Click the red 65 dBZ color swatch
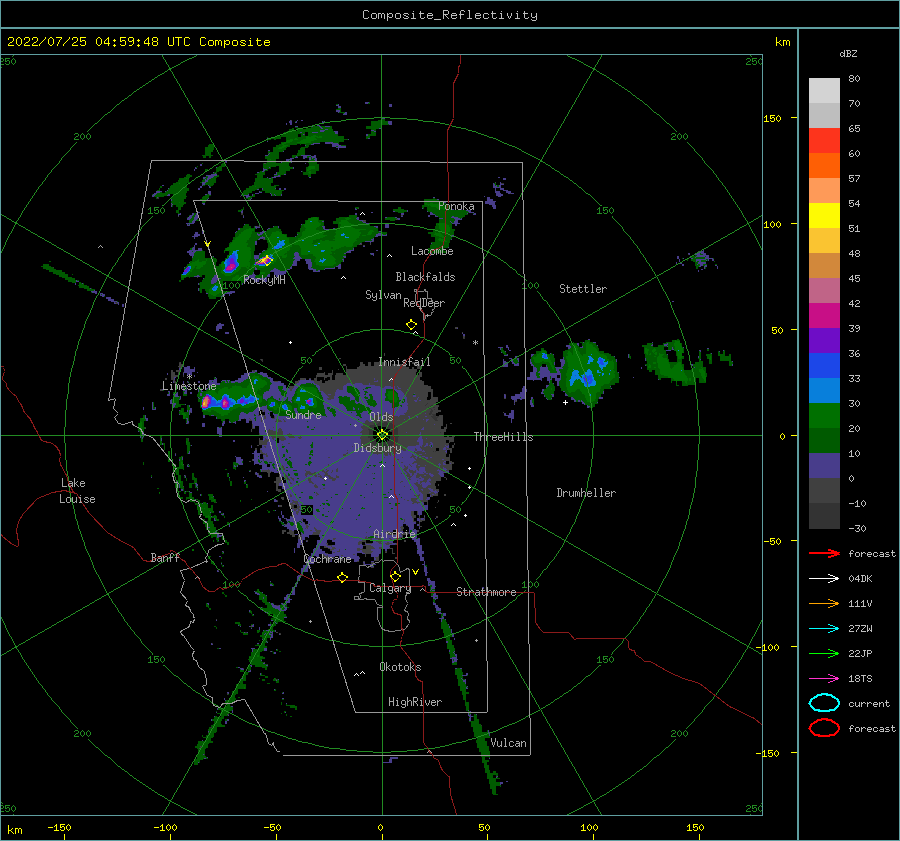Image resolution: width=900 pixels, height=841 pixels. click(824, 140)
